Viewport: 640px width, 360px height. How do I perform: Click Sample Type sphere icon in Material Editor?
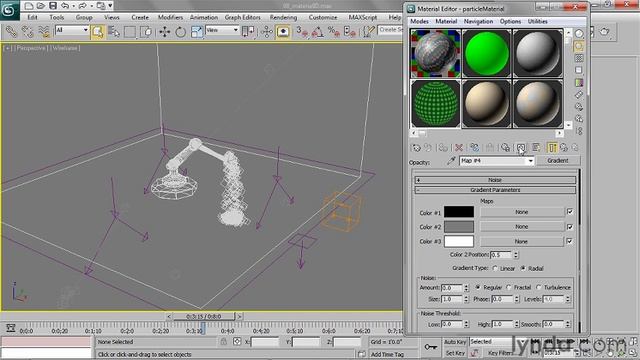(x=579, y=34)
